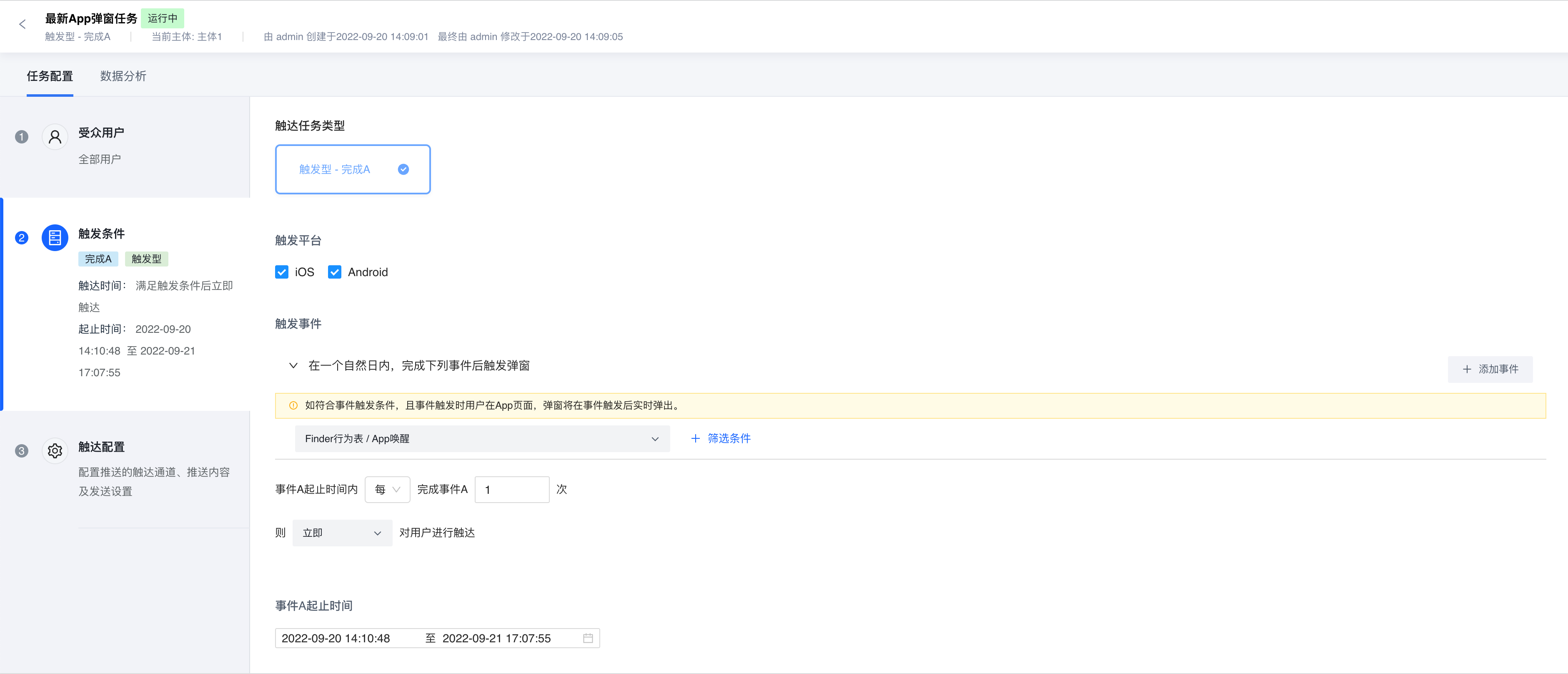
Task: Click the audience user person icon
Action: click(x=55, y=137)
